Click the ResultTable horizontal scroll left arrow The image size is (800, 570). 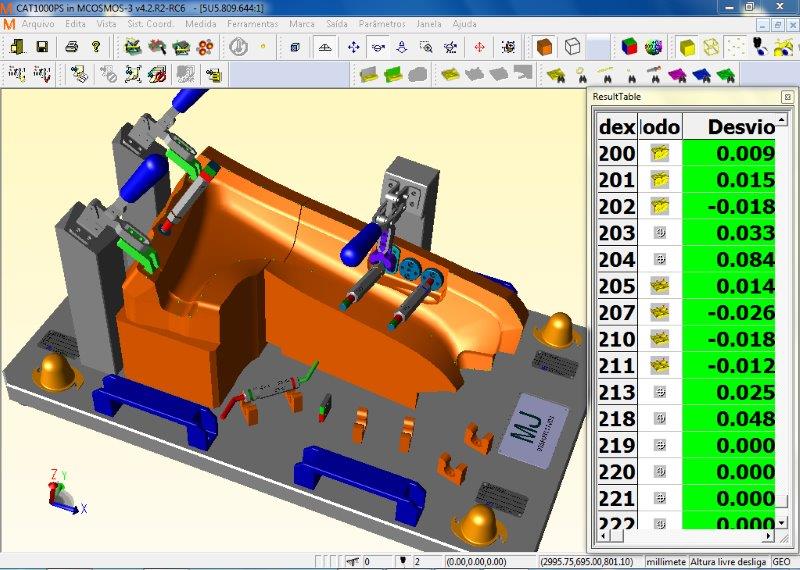(x=604, y=536)
